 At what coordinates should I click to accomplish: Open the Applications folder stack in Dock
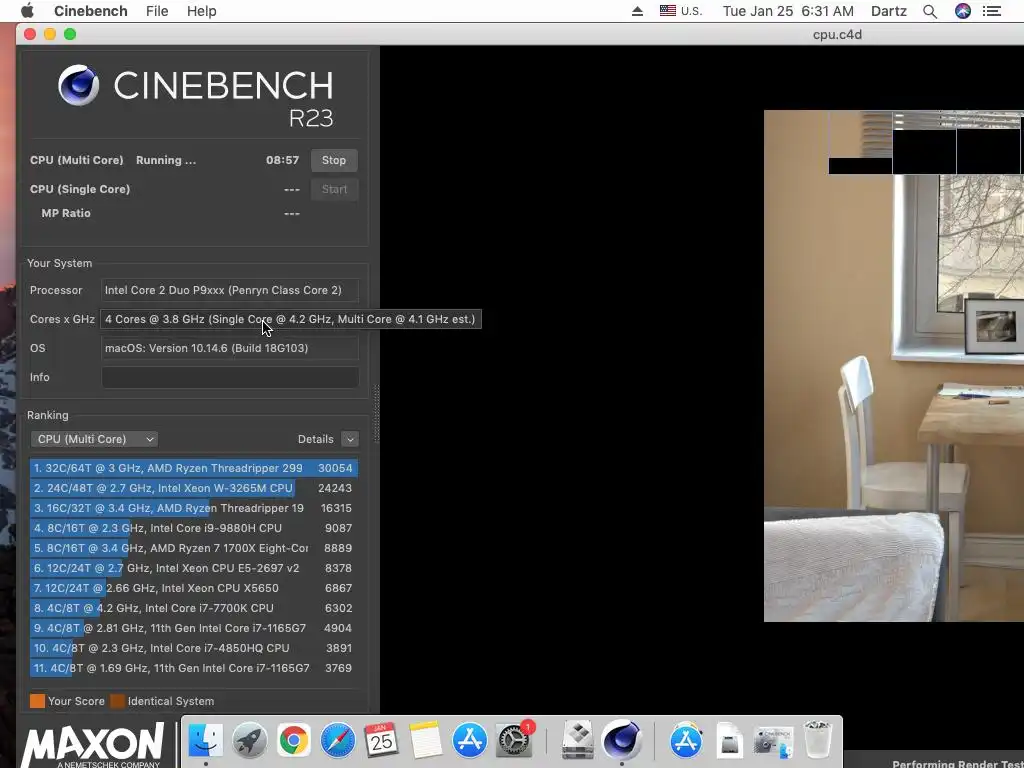(685, 741)
